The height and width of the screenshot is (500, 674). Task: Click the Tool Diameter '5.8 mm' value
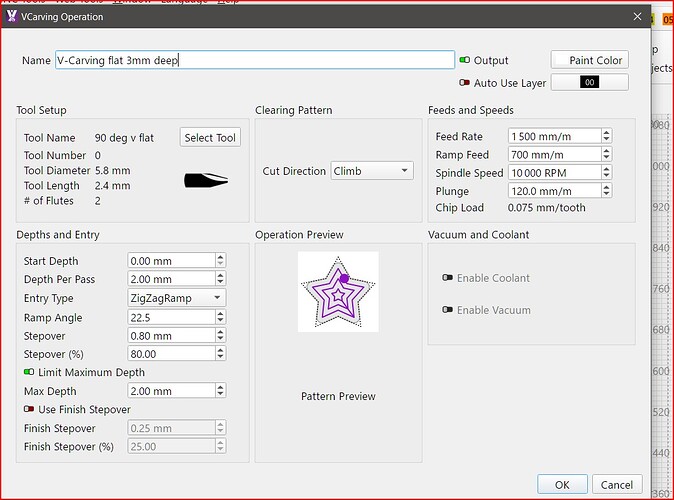(x=113, y=170)
